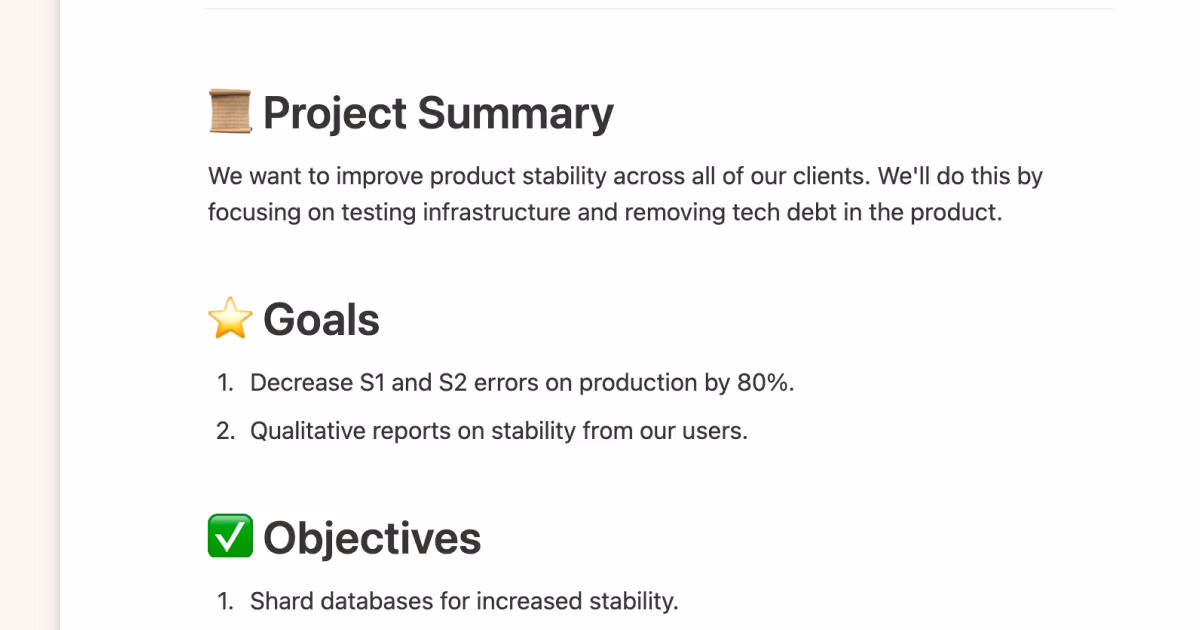Click the paragraph line starting "We want to improve"
The width and height of the screenshot is (1200, 630).
pyautogui.click(x=625, y=177)
